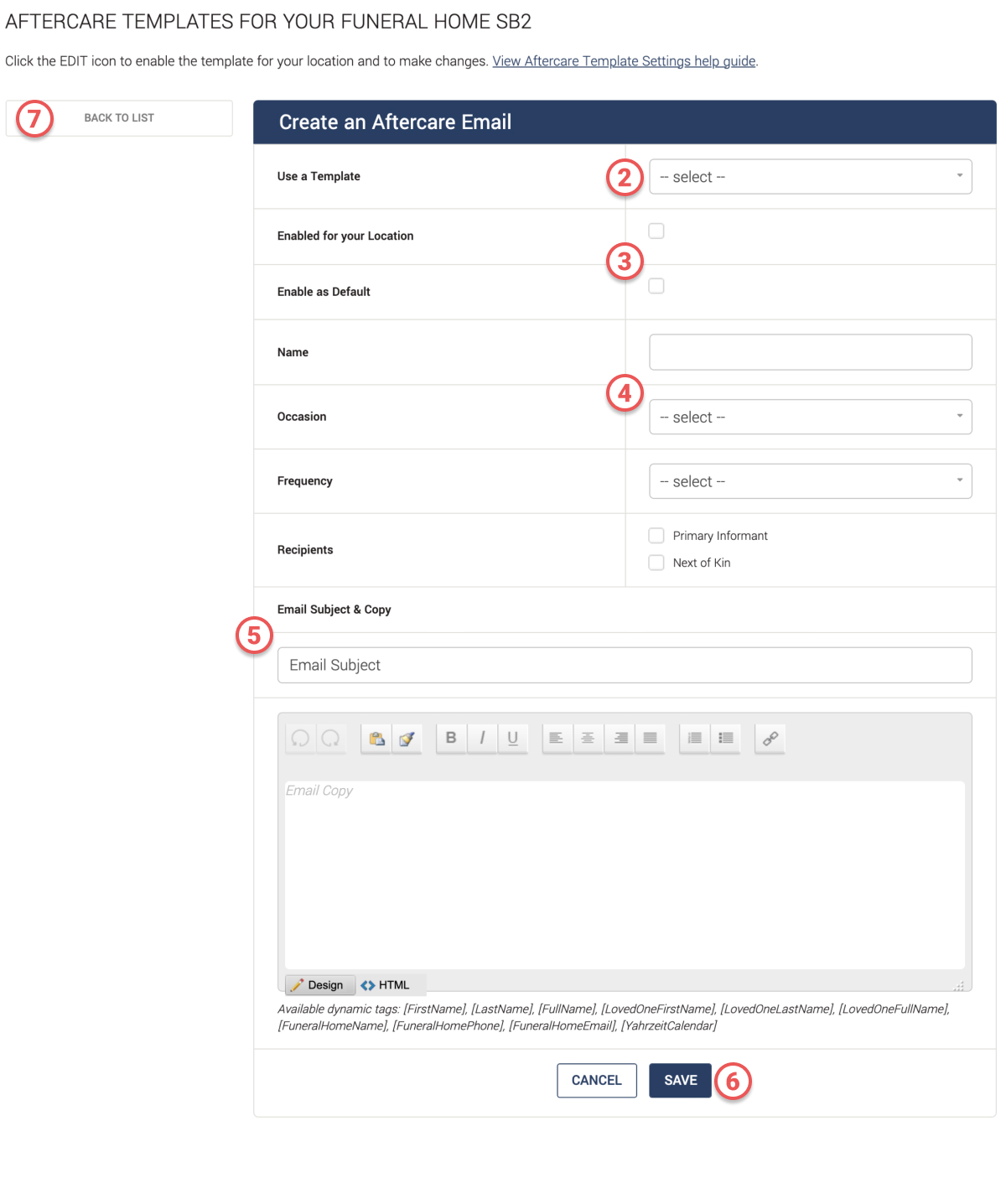Click the redo icon in editor toolbar
1006x1204 pixels.
[330, 738]
